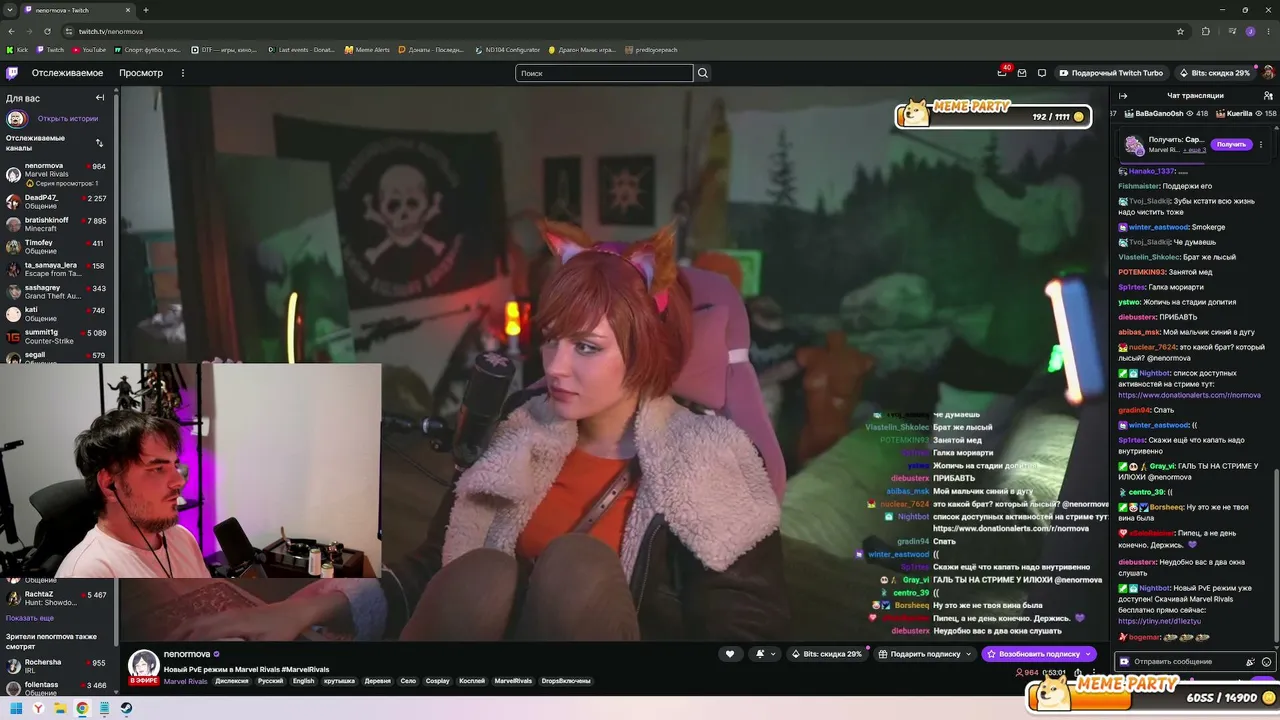Viewport: 1280px width, 720px height.
Task: Open the Prime loot crown with badge 40
Action: (x=1002, y=72)
